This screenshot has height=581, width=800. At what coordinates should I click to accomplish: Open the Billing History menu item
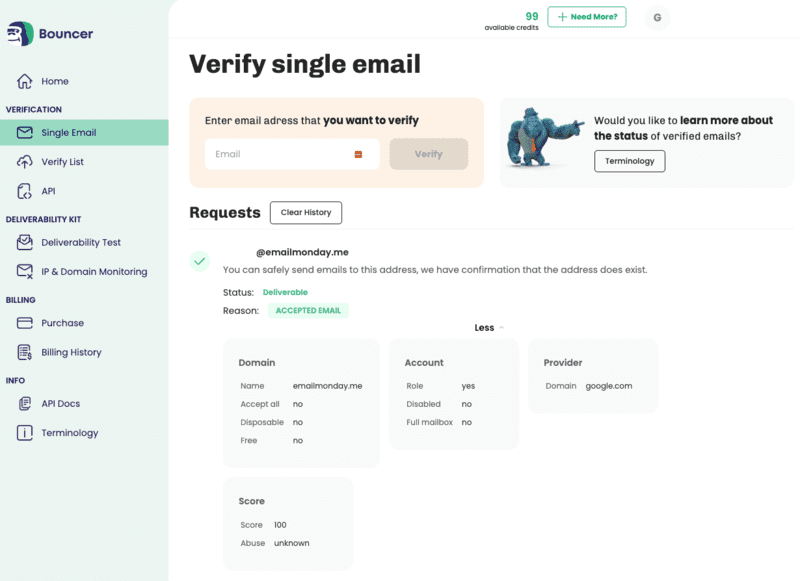pyautogui.click(x=71, y=352)
